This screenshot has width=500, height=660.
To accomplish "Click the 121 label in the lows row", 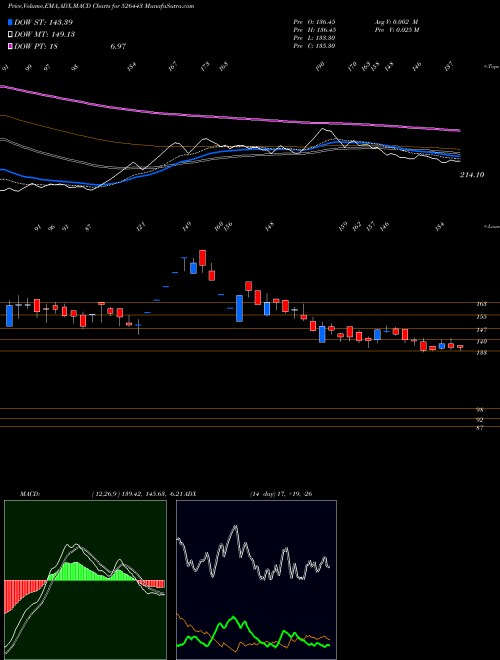I will (x=141, y=226).
